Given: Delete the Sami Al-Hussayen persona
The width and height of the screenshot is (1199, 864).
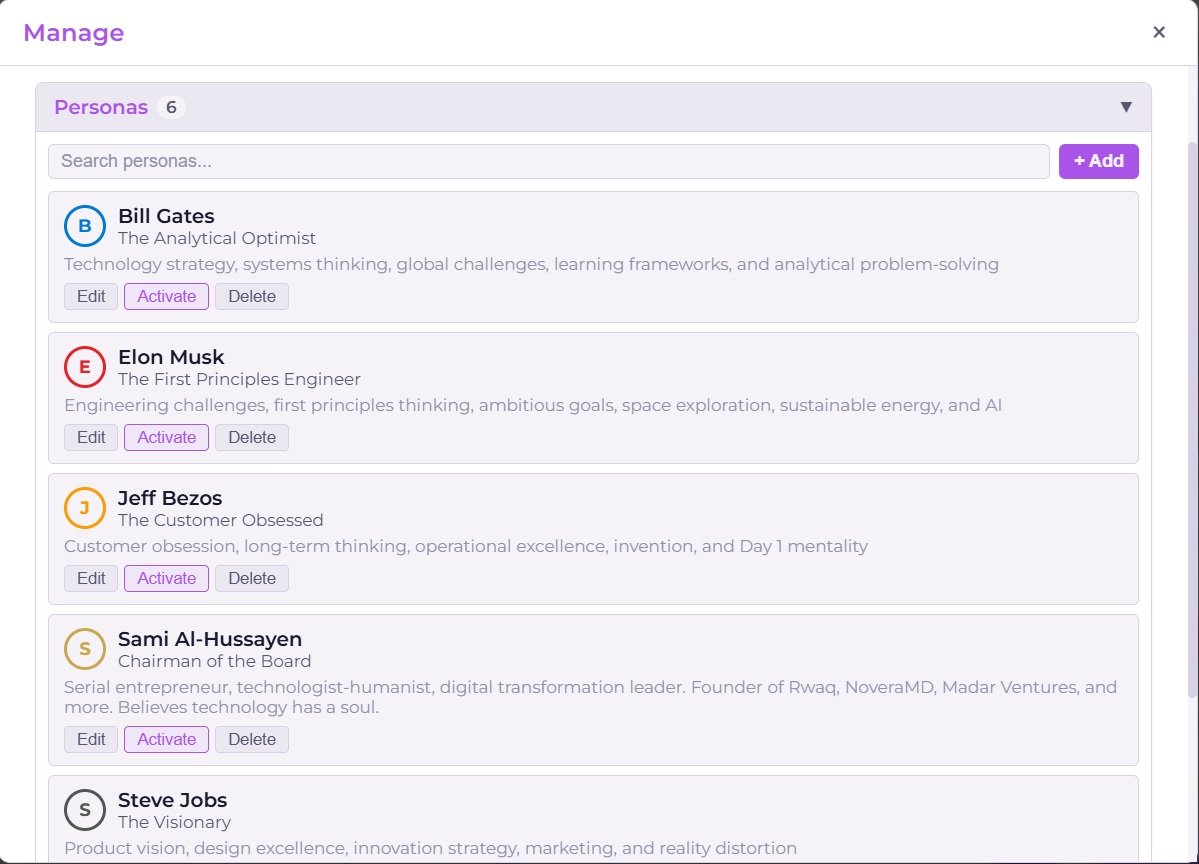Looking at the screenshot, I should (252, 739).
